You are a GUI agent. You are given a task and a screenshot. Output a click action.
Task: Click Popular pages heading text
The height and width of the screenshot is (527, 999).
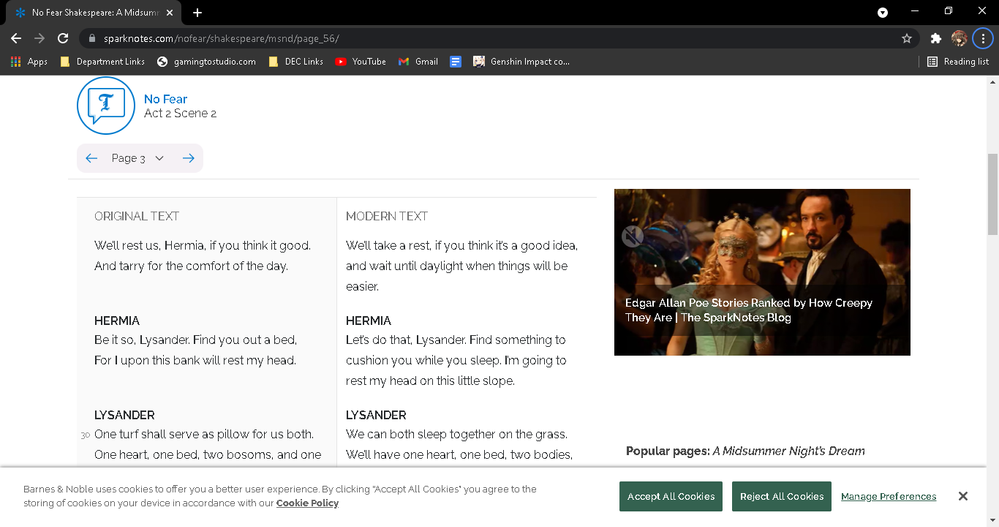click(x=745, y=451)
